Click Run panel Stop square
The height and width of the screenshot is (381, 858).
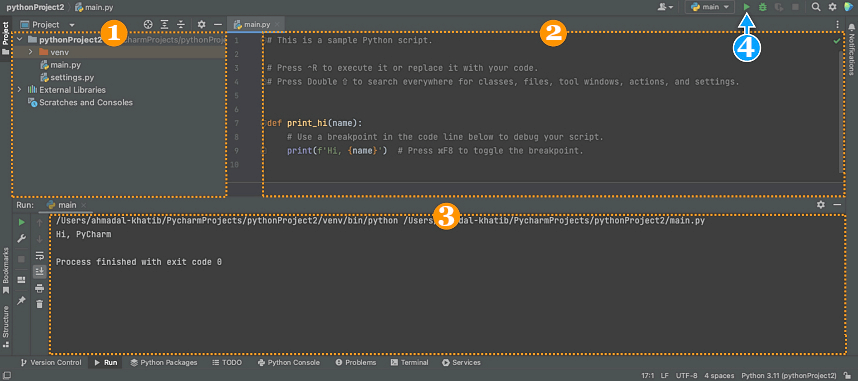click(22, 259)
